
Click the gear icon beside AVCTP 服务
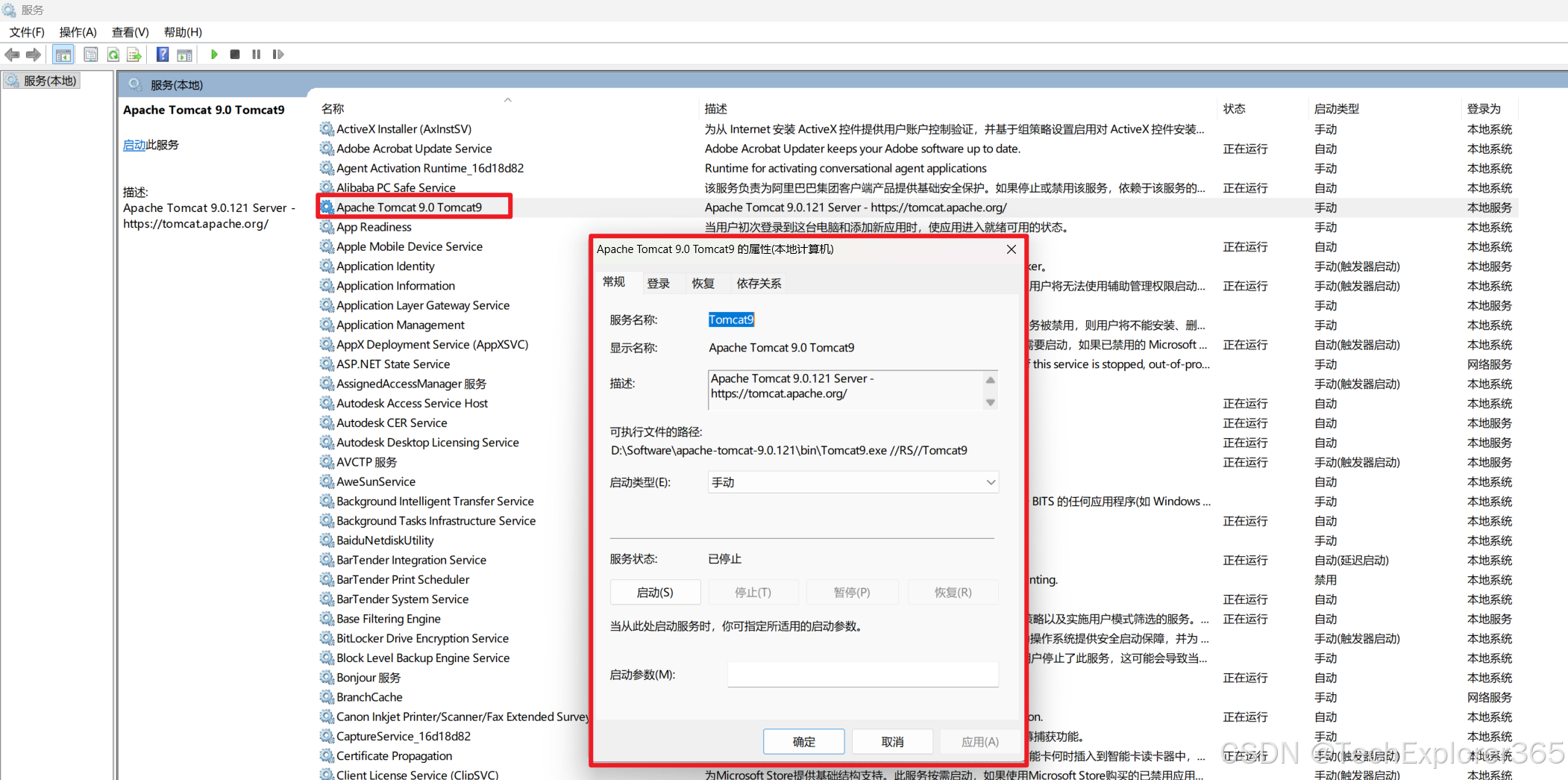[327, 462]
